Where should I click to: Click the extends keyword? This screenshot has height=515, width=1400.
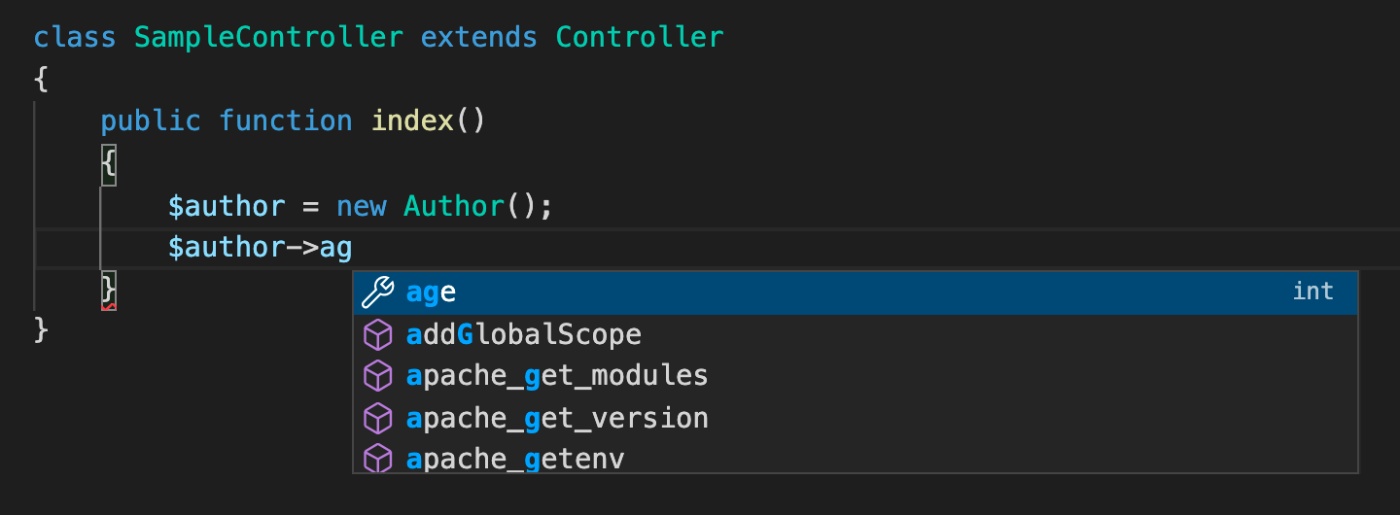click(480, 38)
